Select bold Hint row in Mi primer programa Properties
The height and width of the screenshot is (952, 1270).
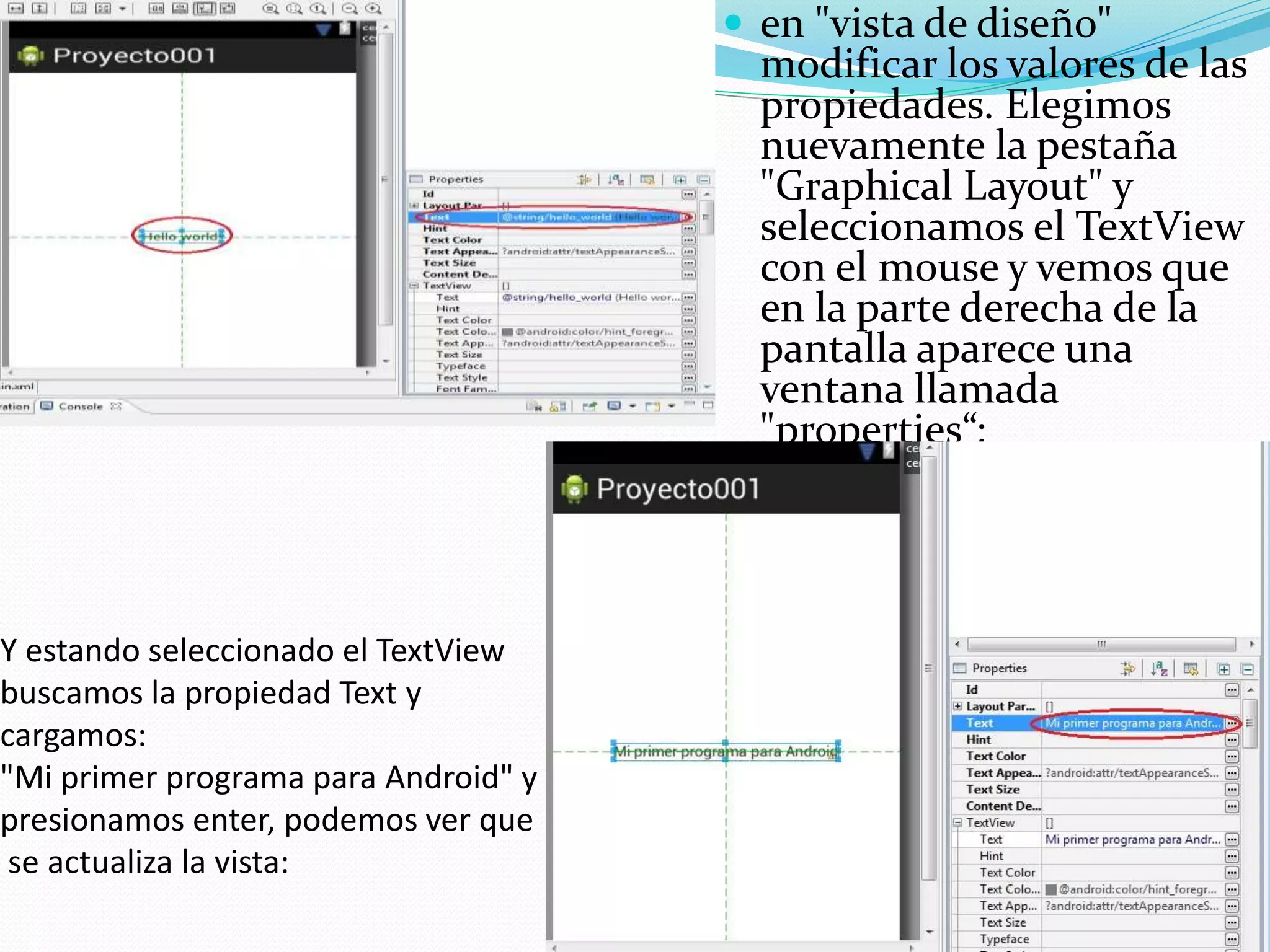pos(1096,739)
